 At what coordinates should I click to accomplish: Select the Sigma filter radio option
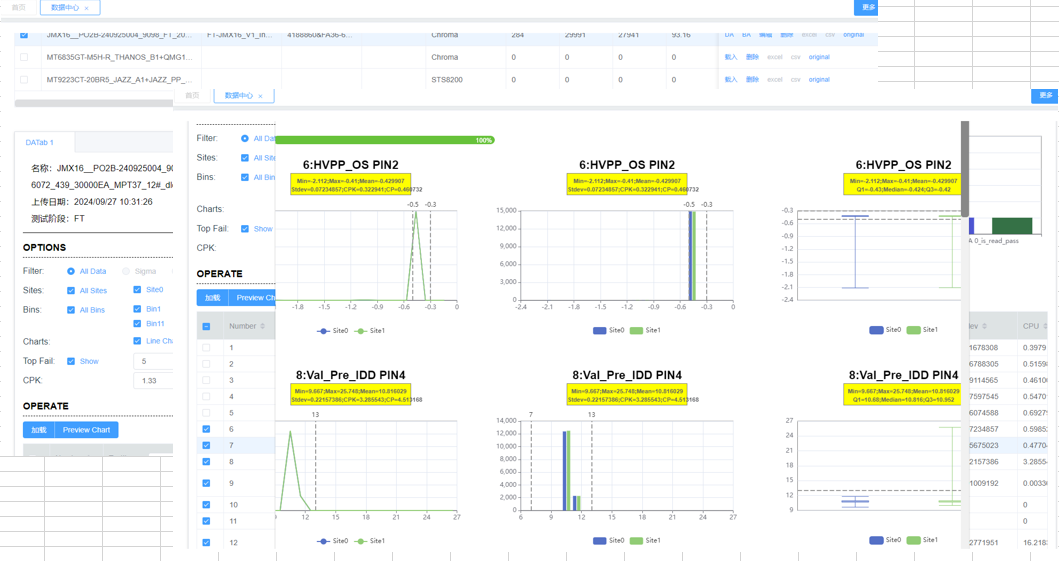[x=126, y=271]
